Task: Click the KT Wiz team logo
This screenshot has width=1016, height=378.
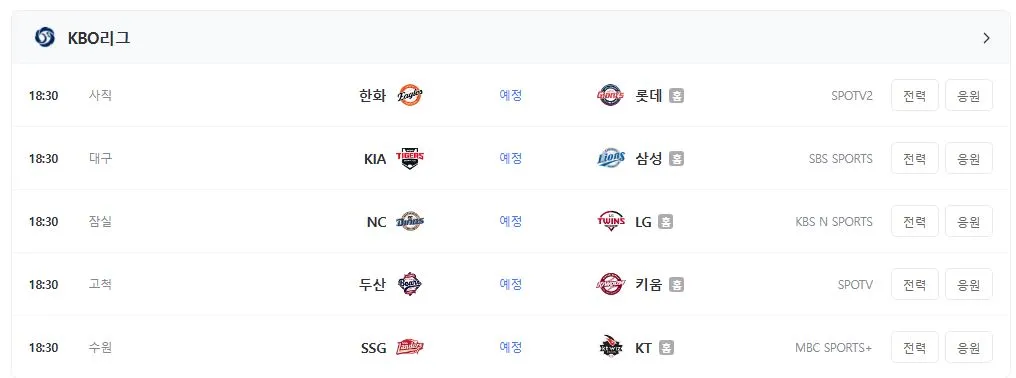Action: pos(610,348)
